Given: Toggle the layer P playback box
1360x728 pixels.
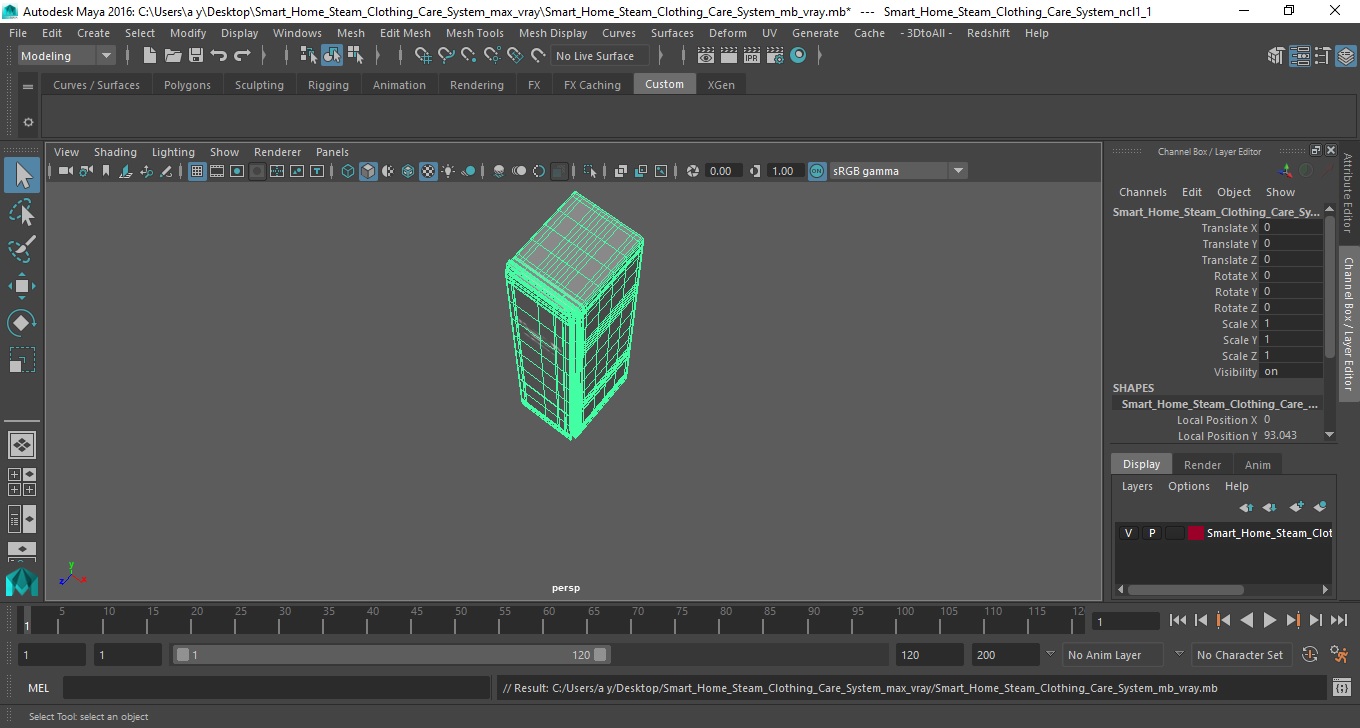Looking at the screenshot, I should (x=1151, y=533).
